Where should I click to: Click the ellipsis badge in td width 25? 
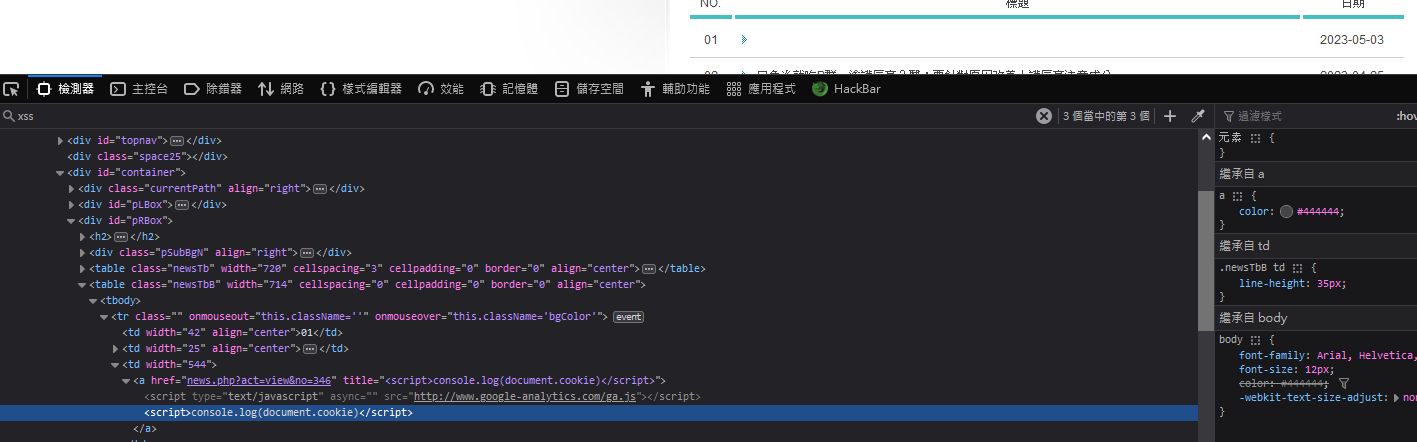(x=310, y=349)
